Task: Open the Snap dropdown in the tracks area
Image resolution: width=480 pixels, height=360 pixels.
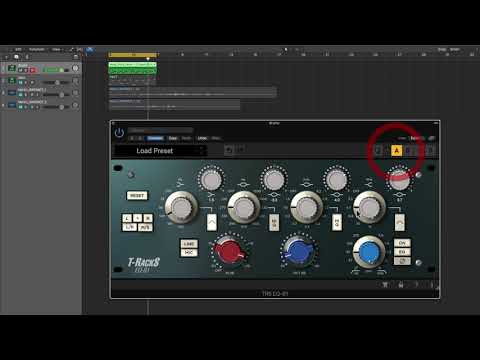Action: click(442, 49)
